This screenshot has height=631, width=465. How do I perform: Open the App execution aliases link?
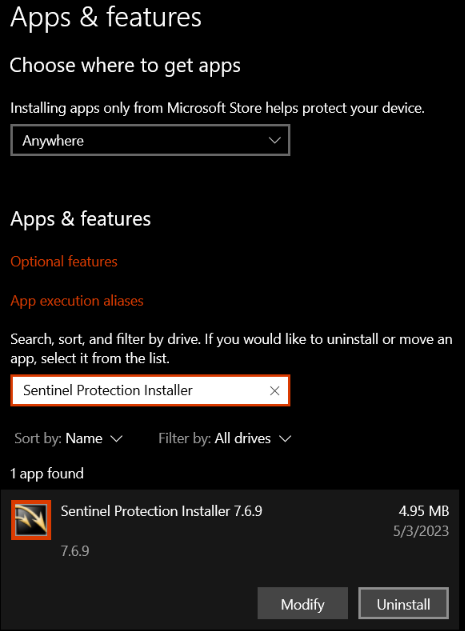pos(76,301)
